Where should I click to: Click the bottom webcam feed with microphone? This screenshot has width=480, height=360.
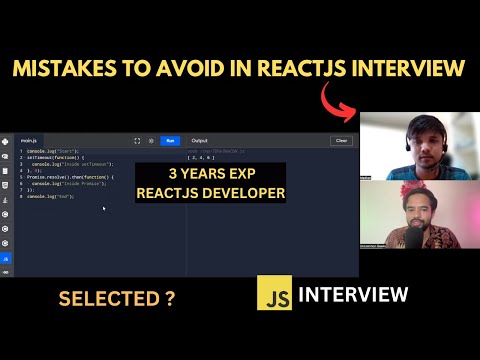point(420,214)
